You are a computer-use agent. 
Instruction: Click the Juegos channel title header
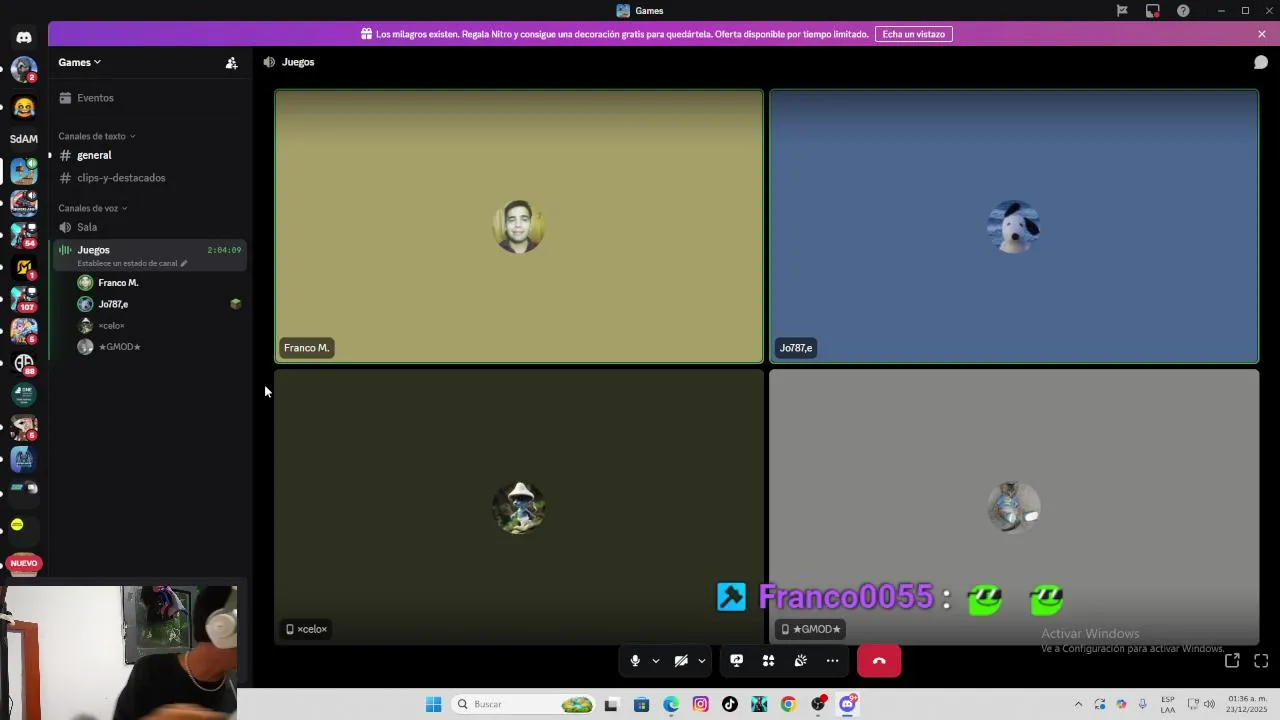298,62
